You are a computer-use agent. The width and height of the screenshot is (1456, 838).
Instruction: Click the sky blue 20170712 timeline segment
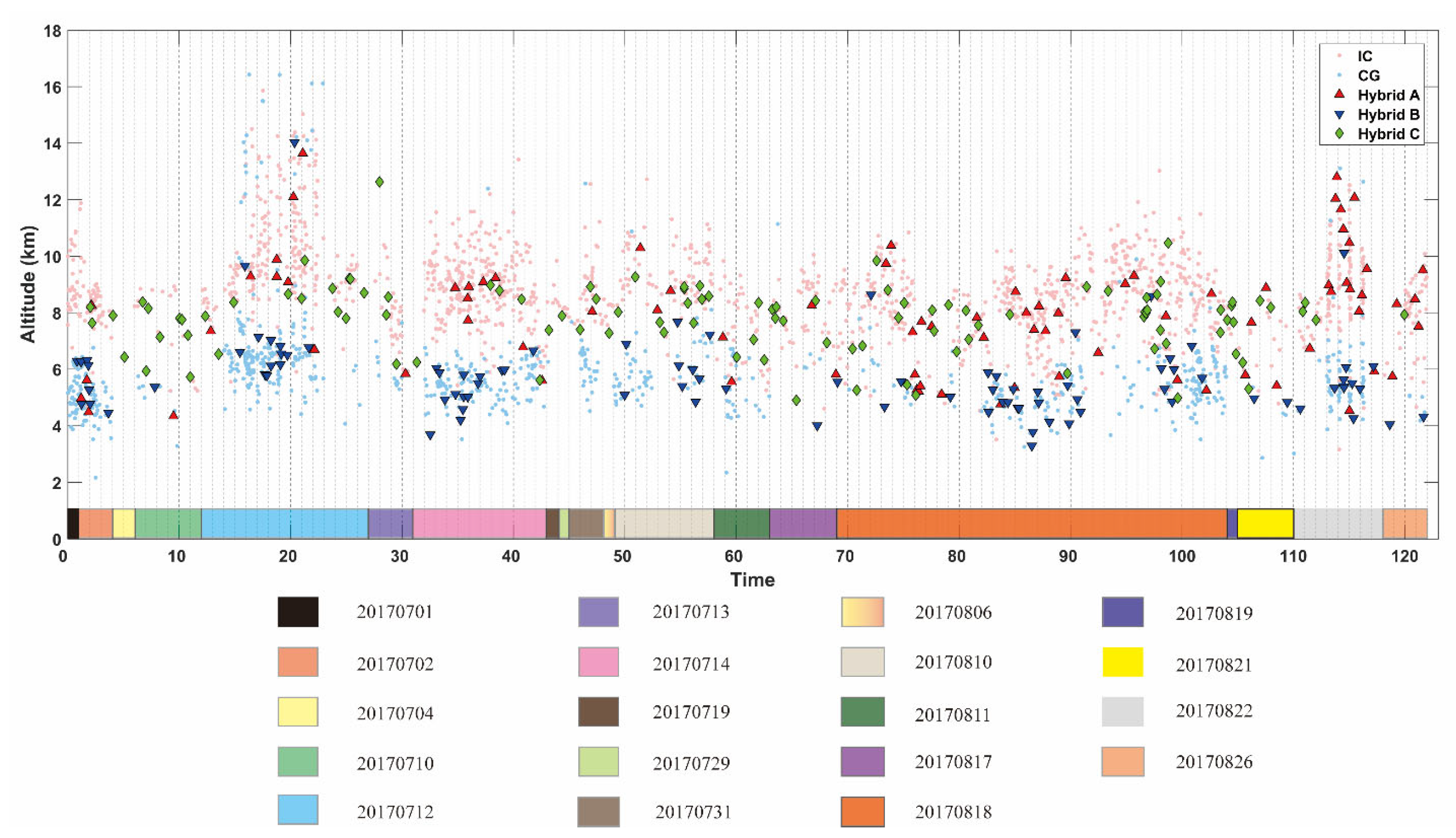[285, 524]
